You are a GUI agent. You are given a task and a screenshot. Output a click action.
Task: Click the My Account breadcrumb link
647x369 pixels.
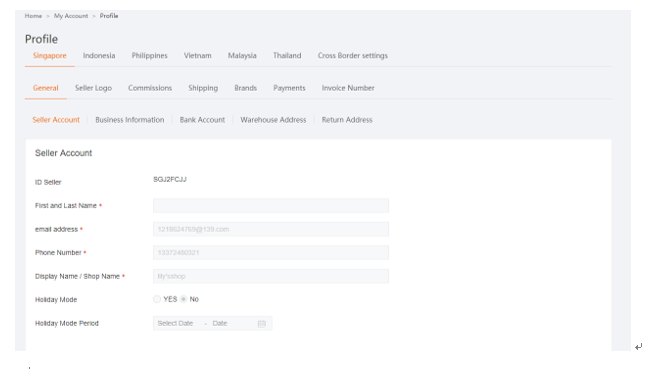pos(71,16)
